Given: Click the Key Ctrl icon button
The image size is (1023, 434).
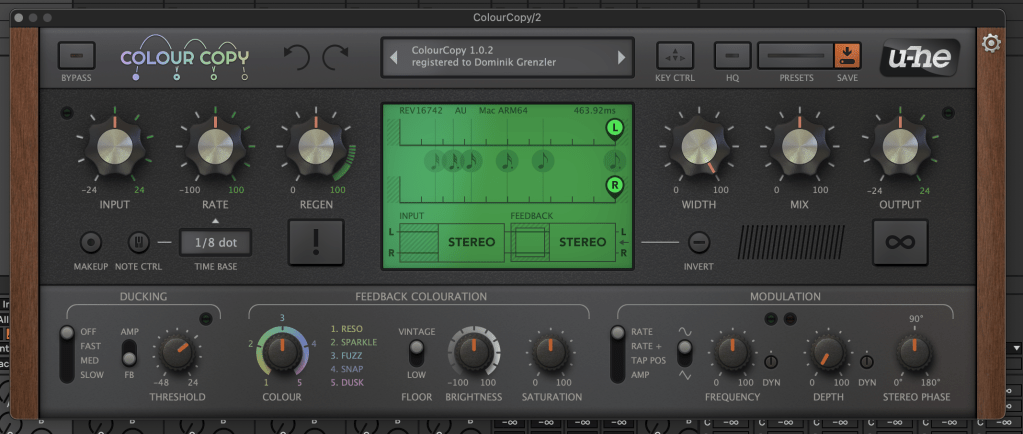Looking at the screenshot, I should point(675,55).
